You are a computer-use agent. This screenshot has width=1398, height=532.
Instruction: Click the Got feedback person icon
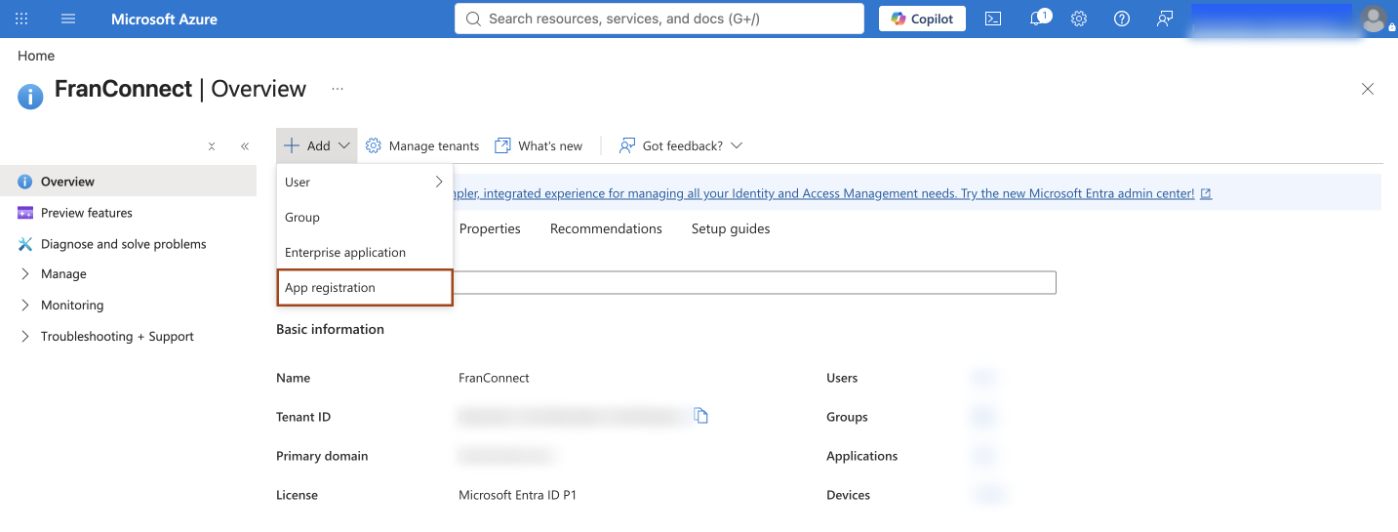pyautogui.click(x=627, y=146)
